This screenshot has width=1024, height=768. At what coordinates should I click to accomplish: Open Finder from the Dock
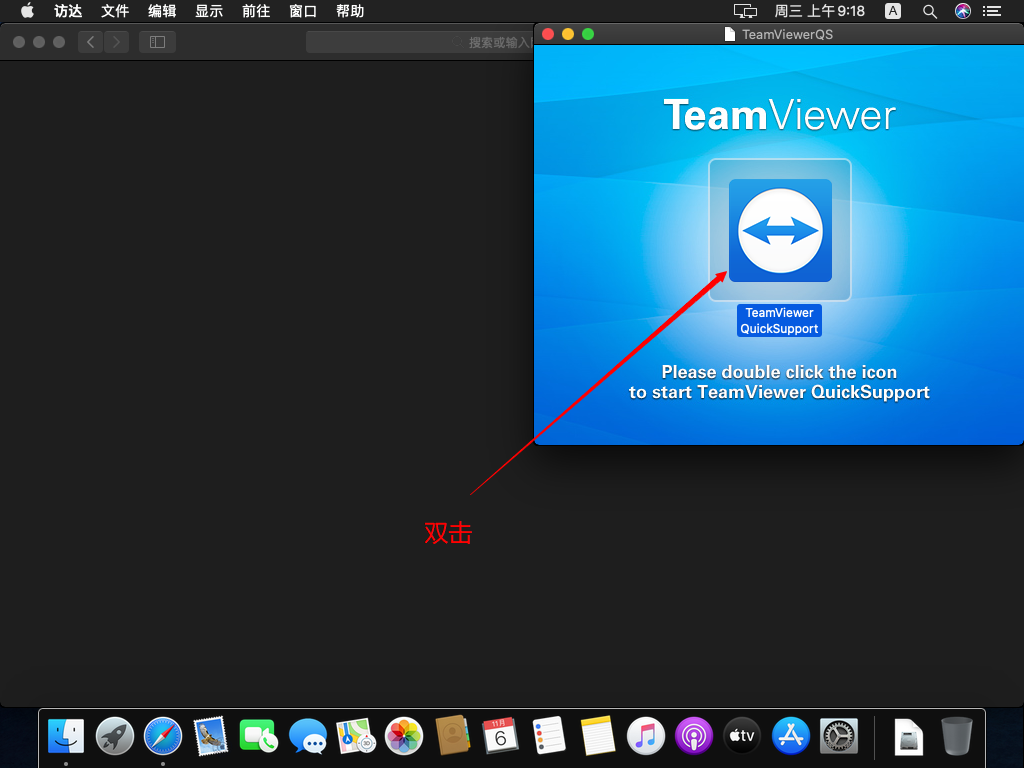[x=66, y=737]
